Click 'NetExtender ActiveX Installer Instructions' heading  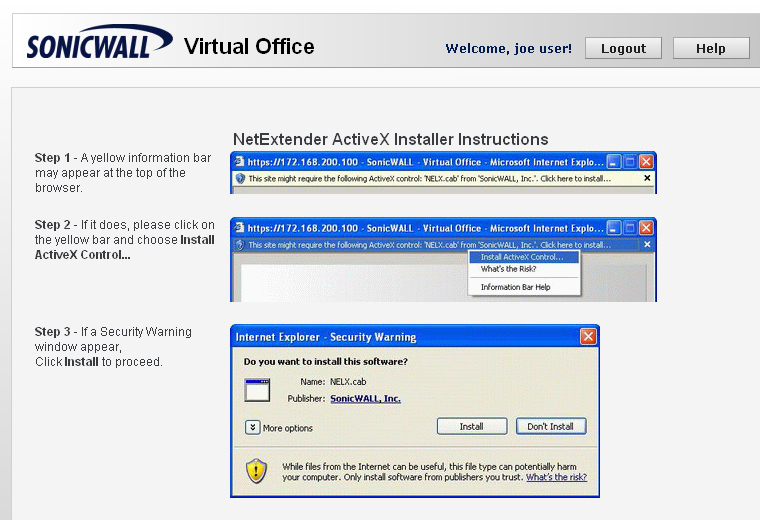(x=391, y=139)
